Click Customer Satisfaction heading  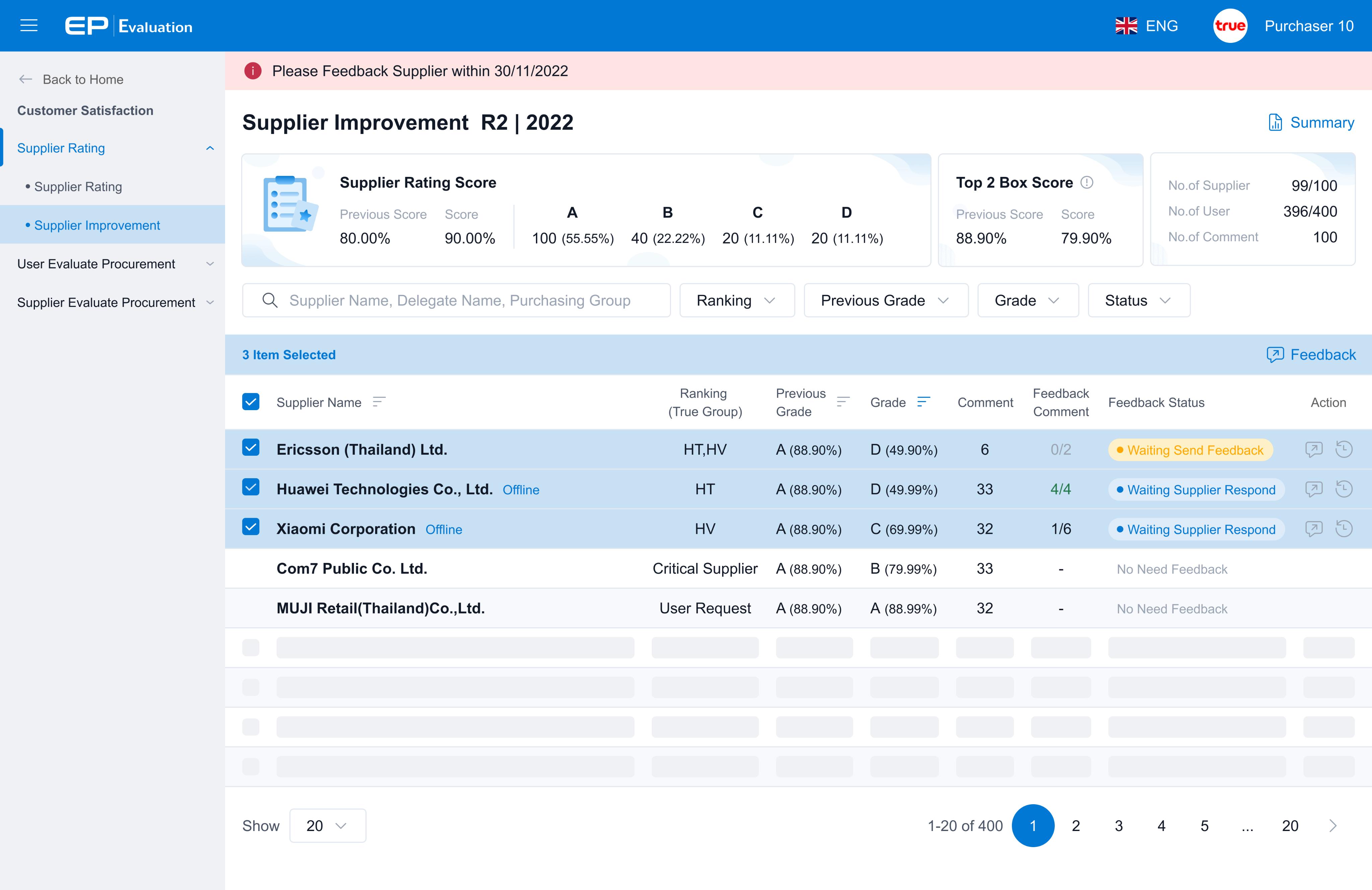(85, 110)
